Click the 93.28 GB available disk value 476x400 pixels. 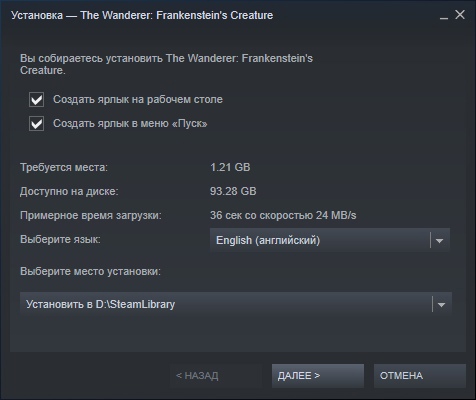pos(233,191)
